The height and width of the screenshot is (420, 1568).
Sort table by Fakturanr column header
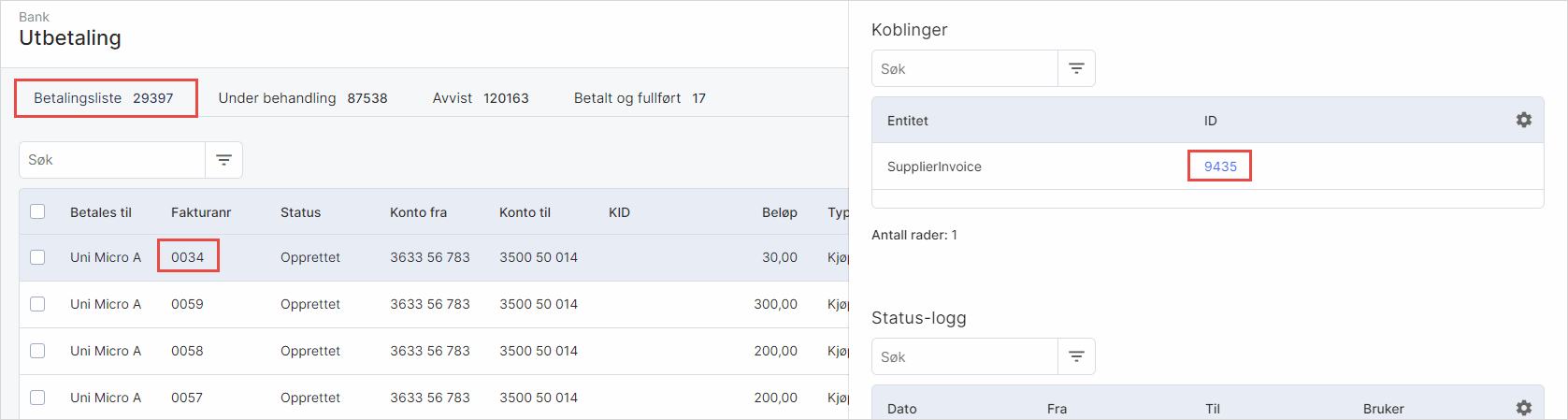201,212
